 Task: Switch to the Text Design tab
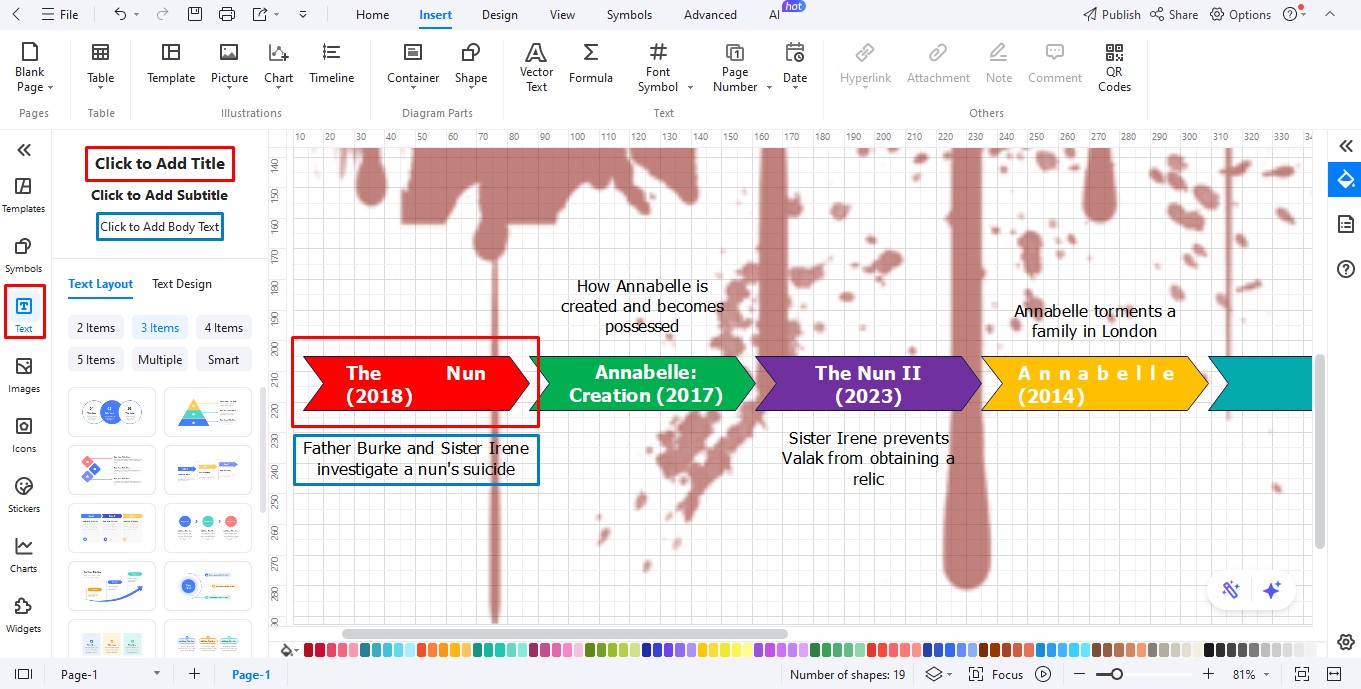[x=182, y=284]
